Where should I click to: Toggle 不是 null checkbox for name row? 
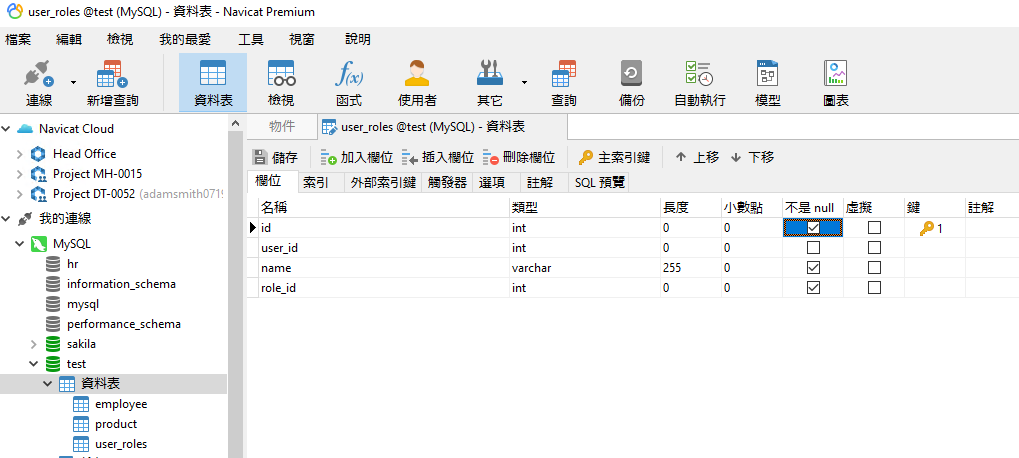(813, 268)
